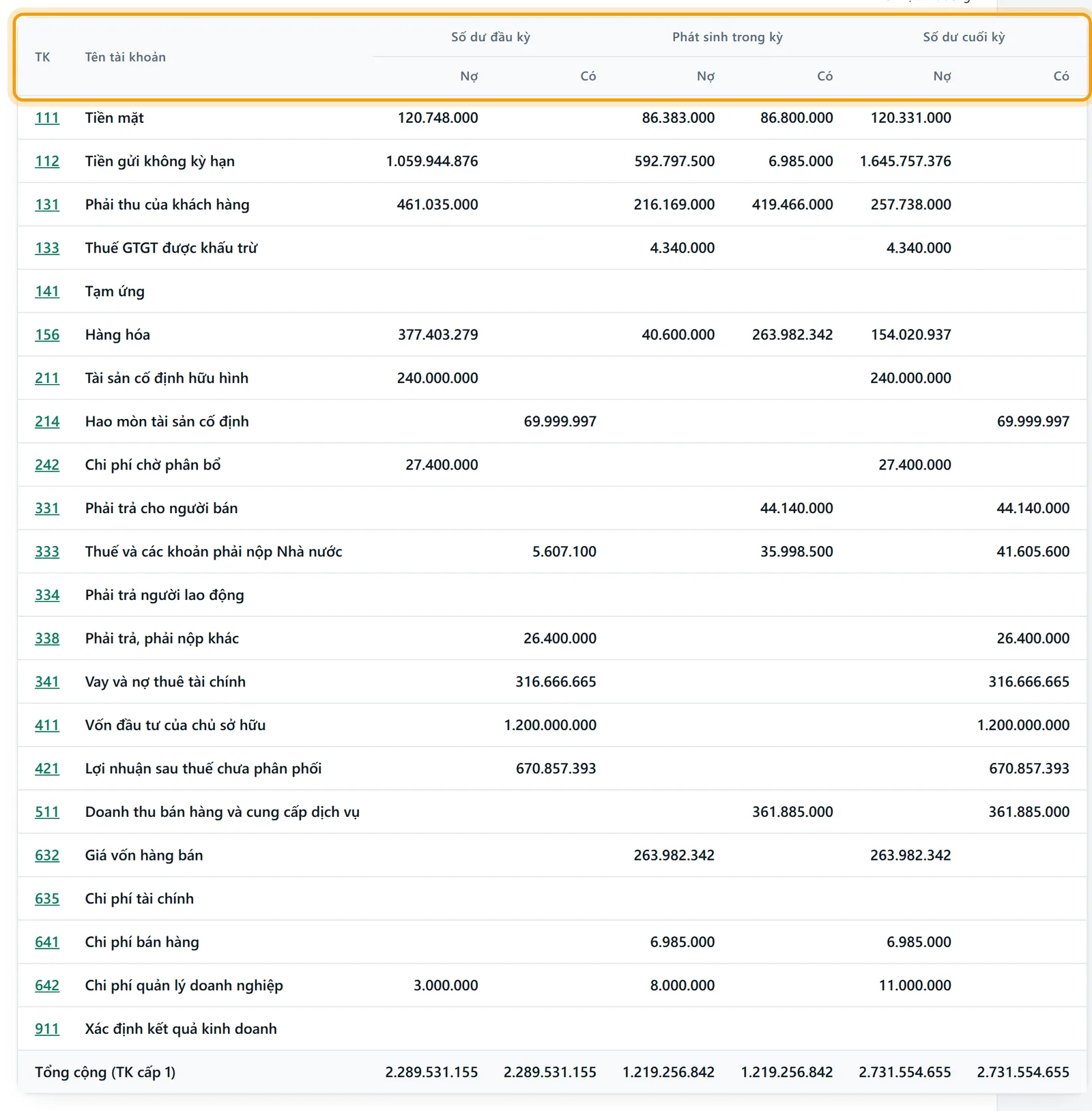Open account 331 link
Viewport: 1092px width, 1111px height.
[47, 508]
